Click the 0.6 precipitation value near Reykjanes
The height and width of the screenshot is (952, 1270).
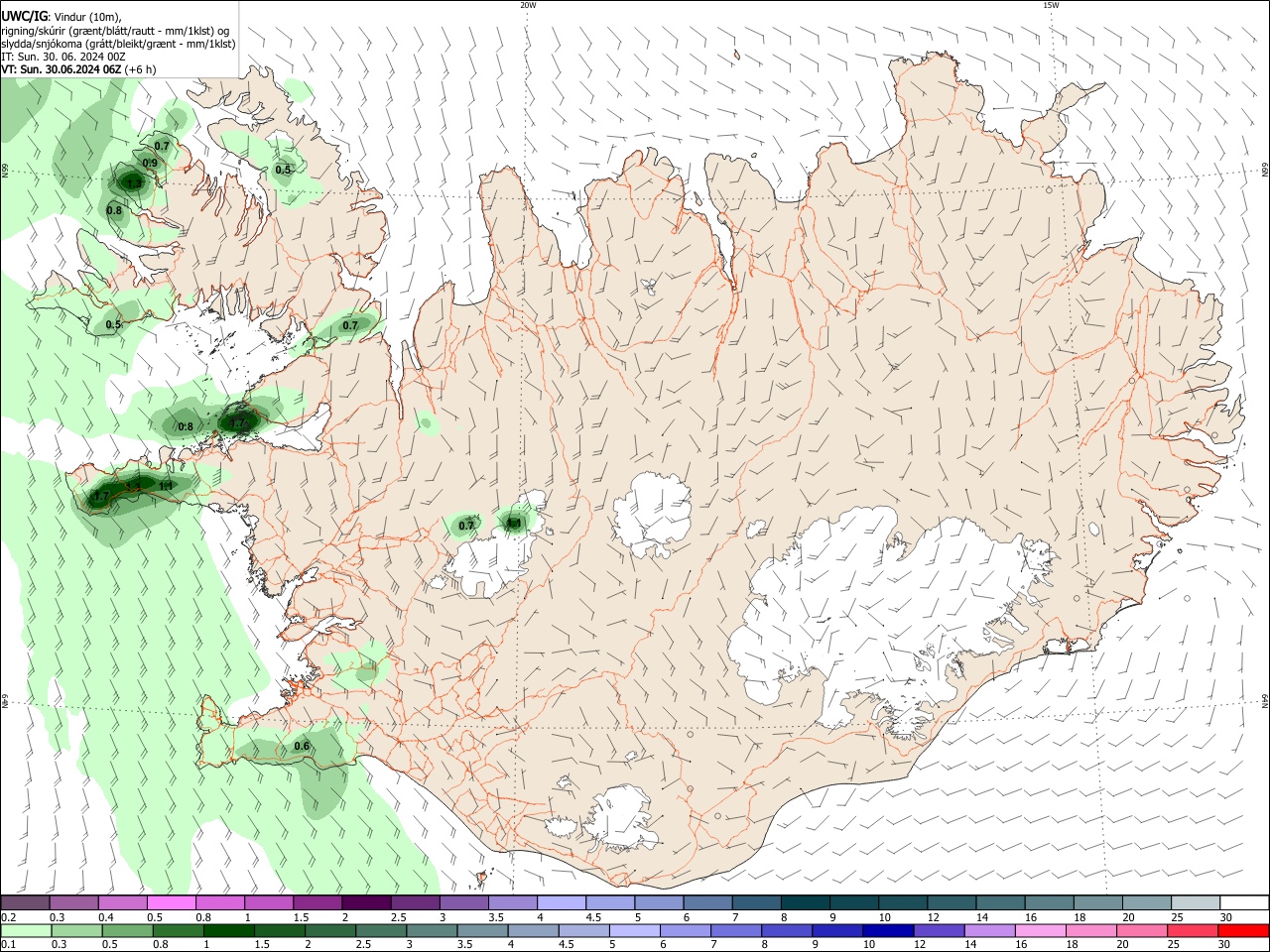(x=302, y=746)
